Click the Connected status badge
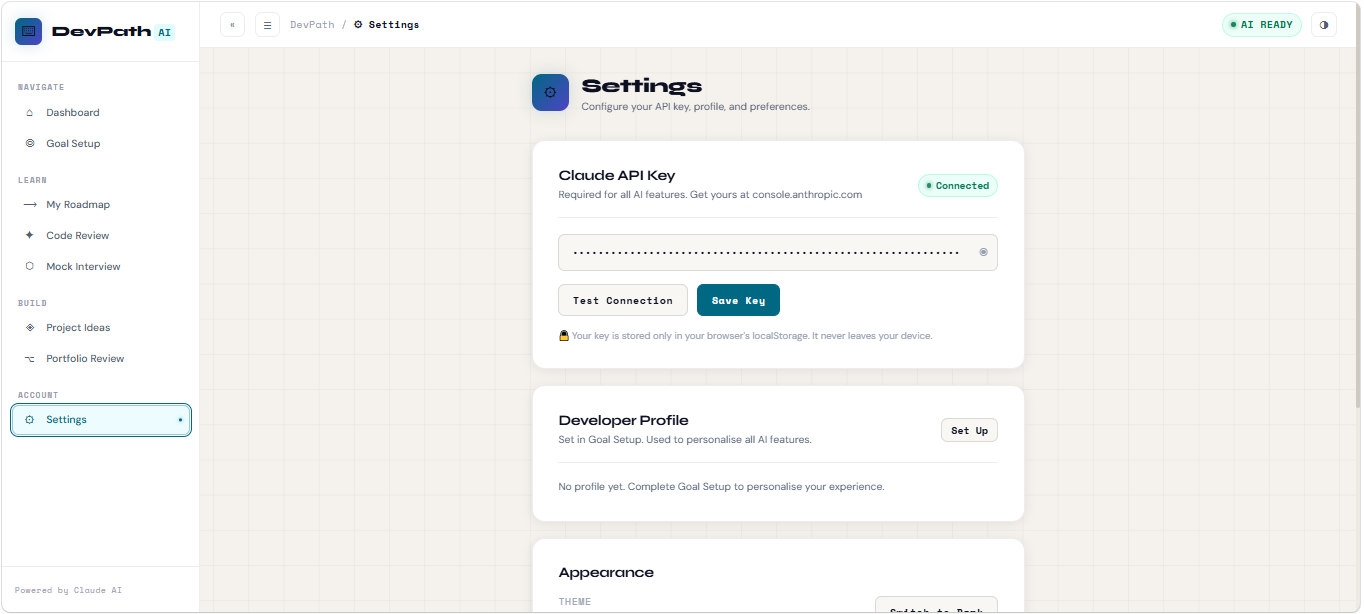The height and width of the screenshot is (614, 1364). (957, 186)
